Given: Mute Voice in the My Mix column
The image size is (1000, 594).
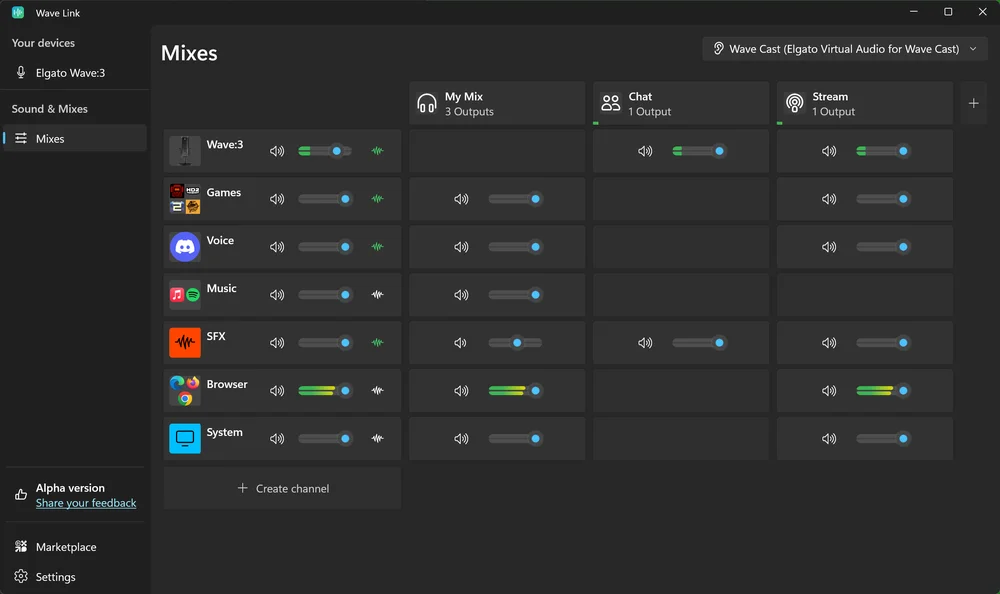Looking at the screenshot, I should click(x=461, y=247).
